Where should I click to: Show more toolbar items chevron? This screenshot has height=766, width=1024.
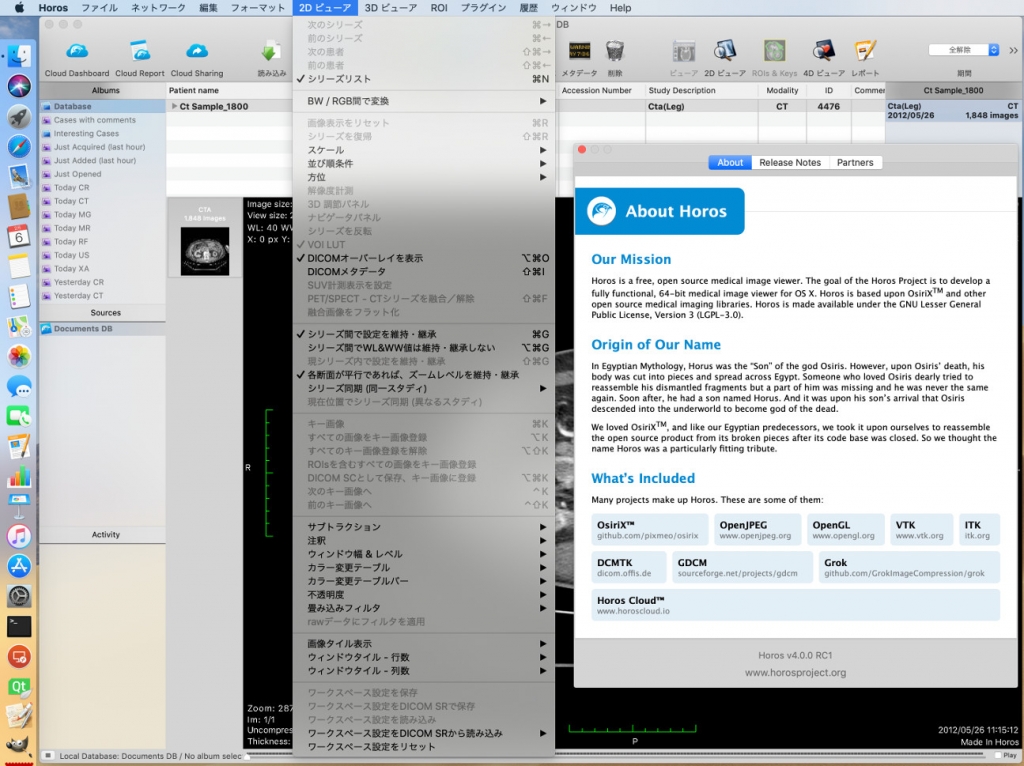1013,50
